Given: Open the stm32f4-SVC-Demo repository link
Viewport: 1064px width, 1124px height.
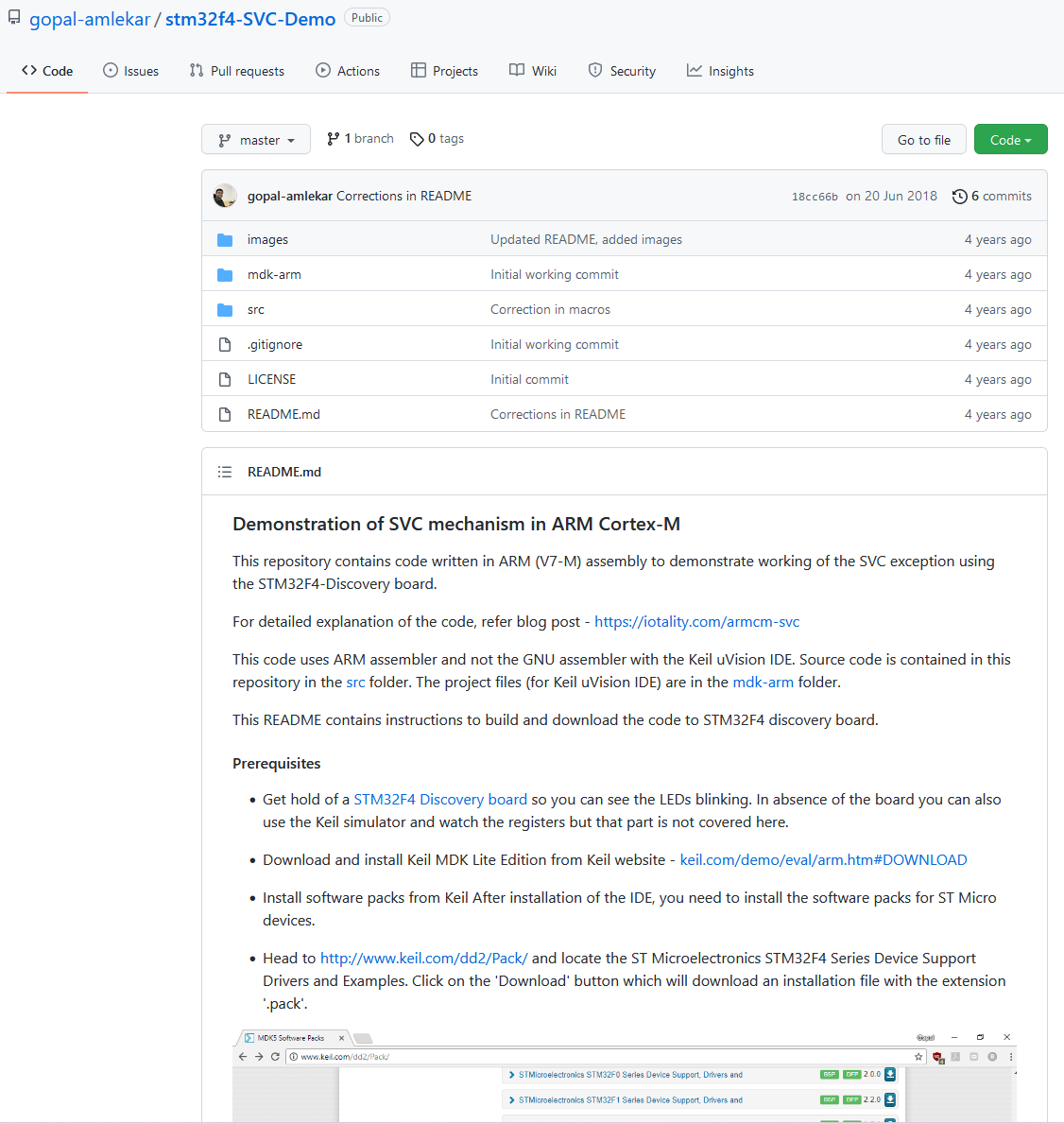Looking at the screenshot, I should [250, 19].
